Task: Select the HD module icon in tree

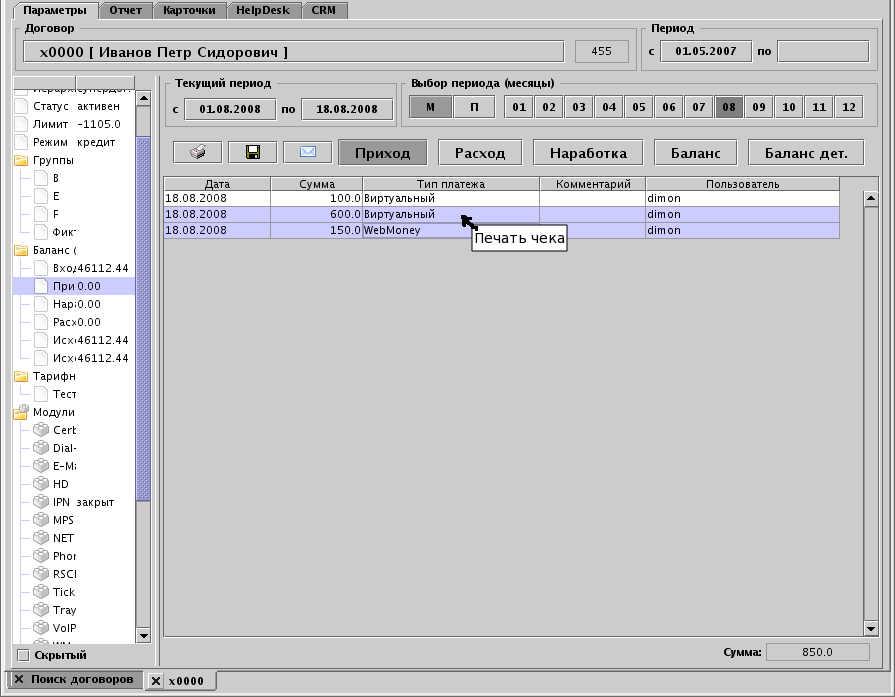Action: [x=41, y=484]
